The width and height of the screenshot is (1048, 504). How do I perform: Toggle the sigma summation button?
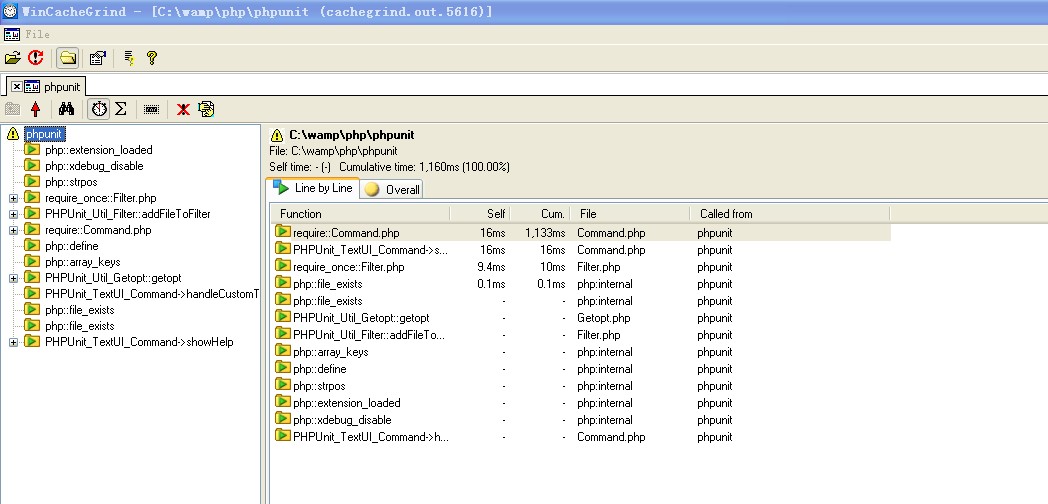click(120, 109)
